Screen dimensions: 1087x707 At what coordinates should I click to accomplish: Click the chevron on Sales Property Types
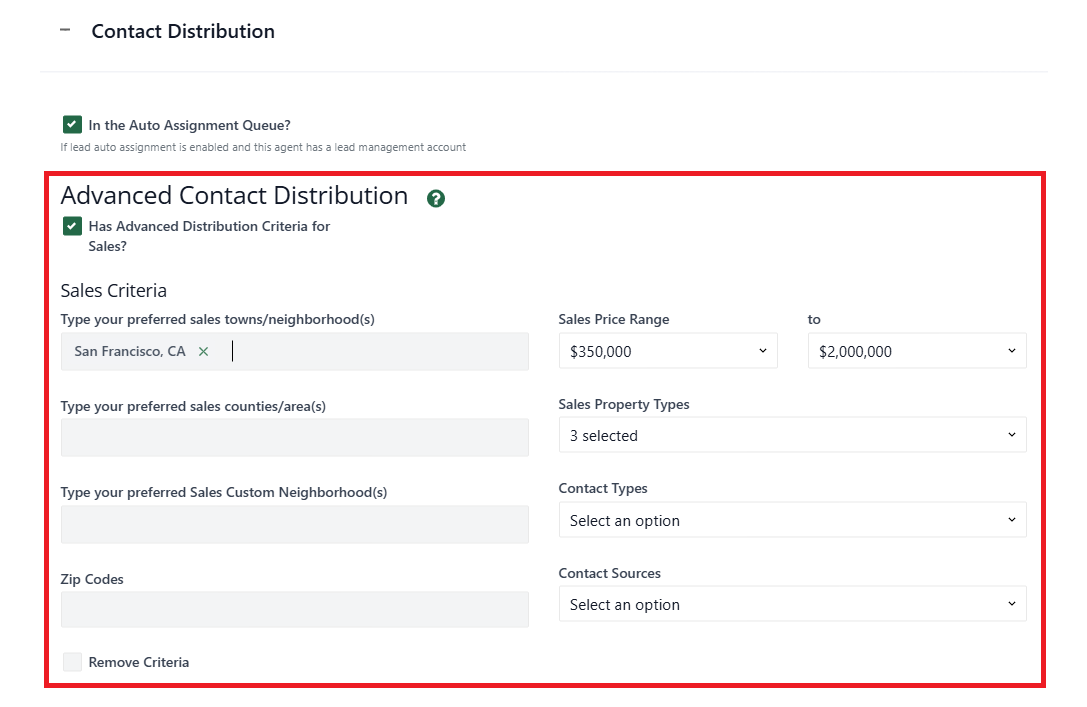[1014, 434]
